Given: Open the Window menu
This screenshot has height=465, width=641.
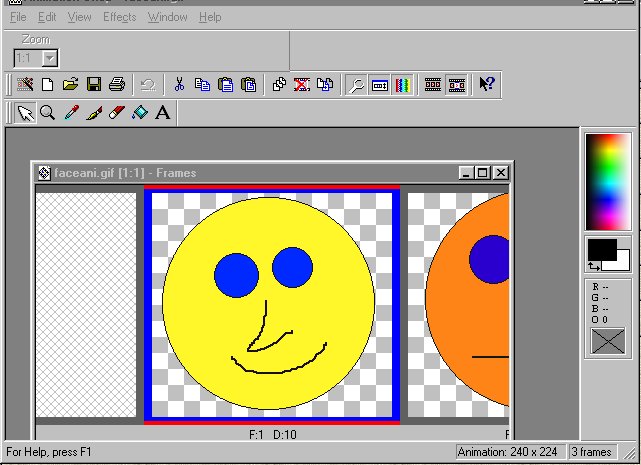Looking at the screenshot, I should tap(168, 17).
